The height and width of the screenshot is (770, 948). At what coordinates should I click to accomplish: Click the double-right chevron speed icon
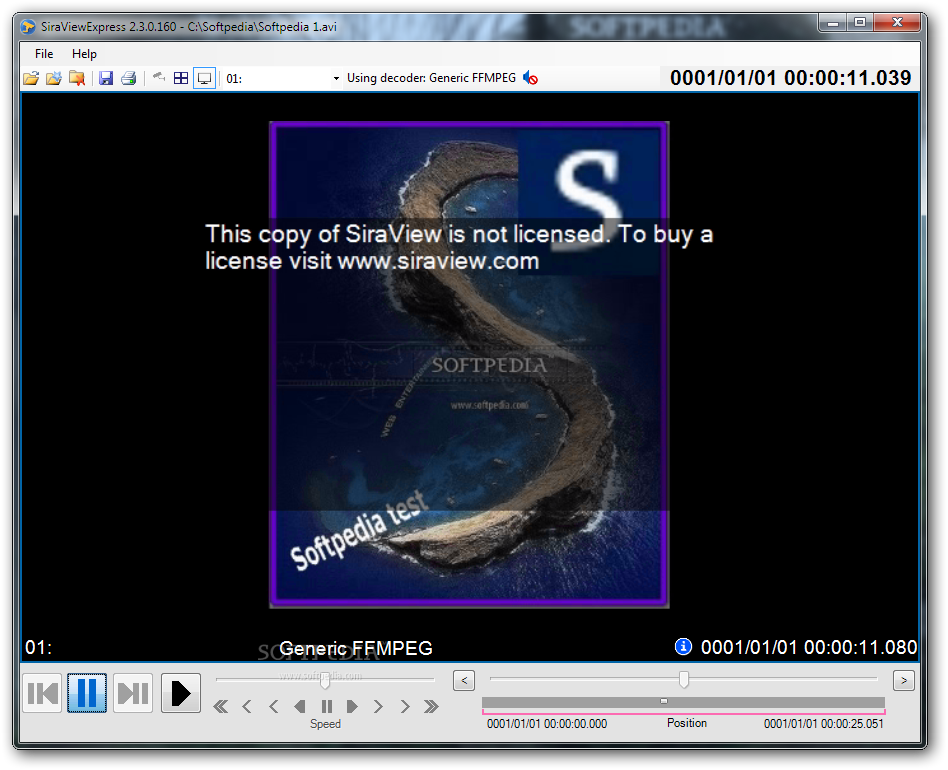(x=431, y=706)
